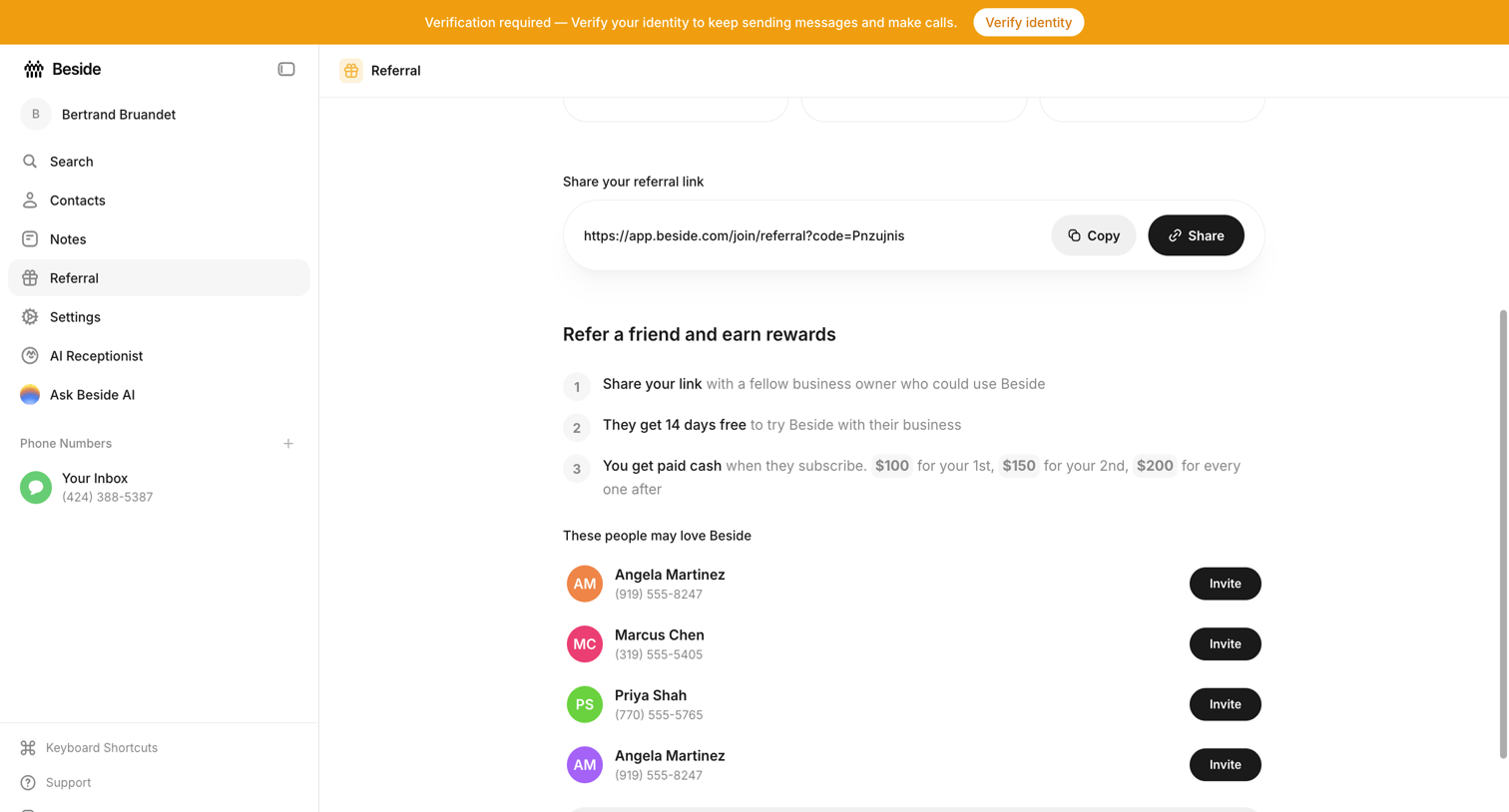Screen dimensions: 1509x812
Task: Click the Keyboard Shortcuts command icon
Action: pos(28,748)
